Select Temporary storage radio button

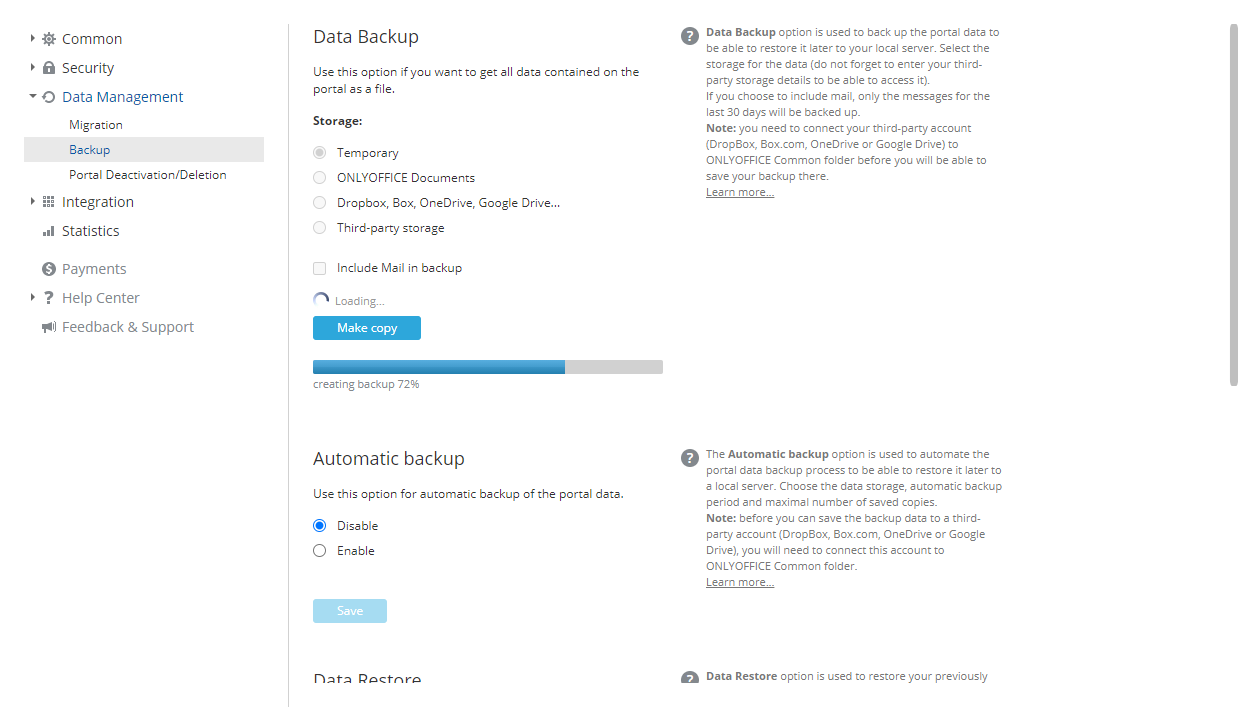(x=319, y=153)
